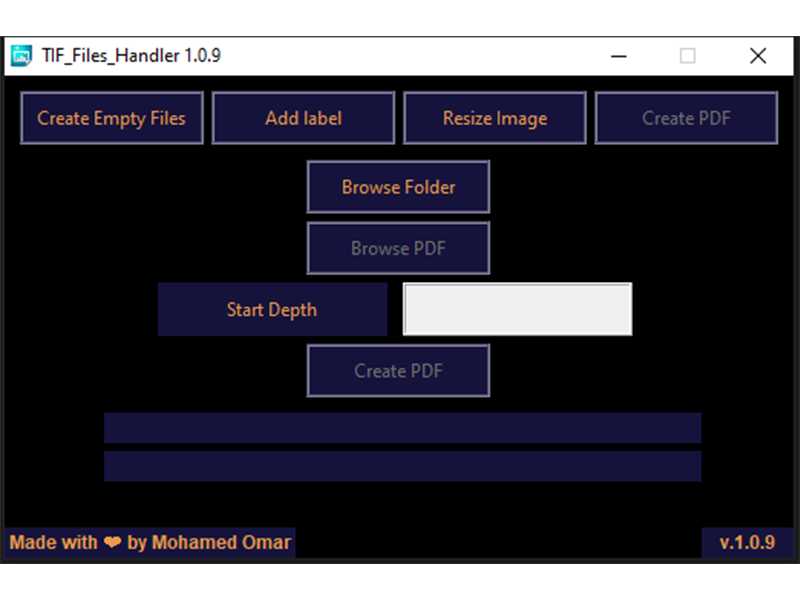Screen dimensions: 800x600
Task: Select the Resize Image mode
Action: point(494,118)
